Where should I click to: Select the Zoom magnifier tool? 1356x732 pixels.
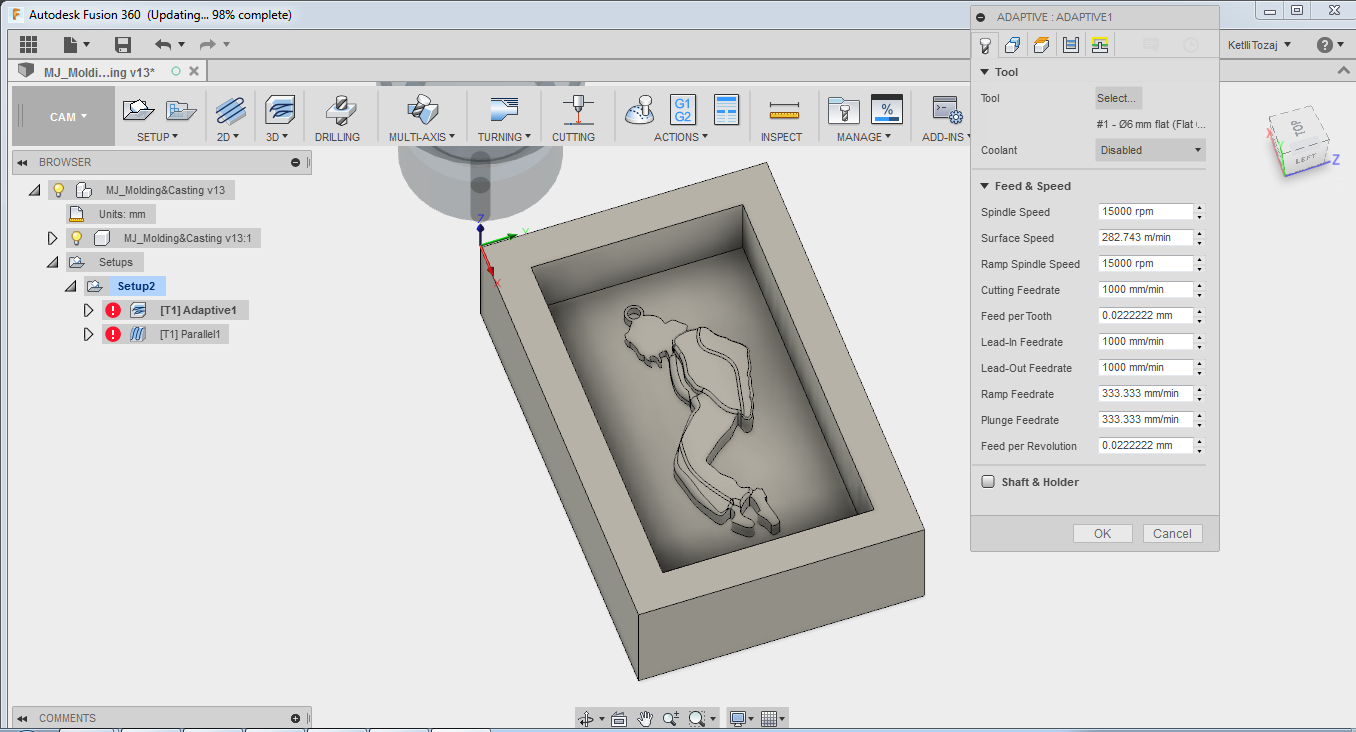point(670,718)
